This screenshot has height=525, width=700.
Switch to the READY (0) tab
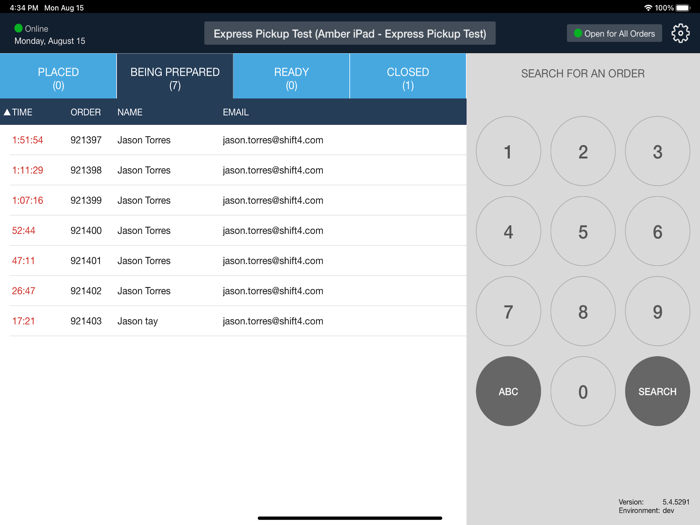coord(291,76)
